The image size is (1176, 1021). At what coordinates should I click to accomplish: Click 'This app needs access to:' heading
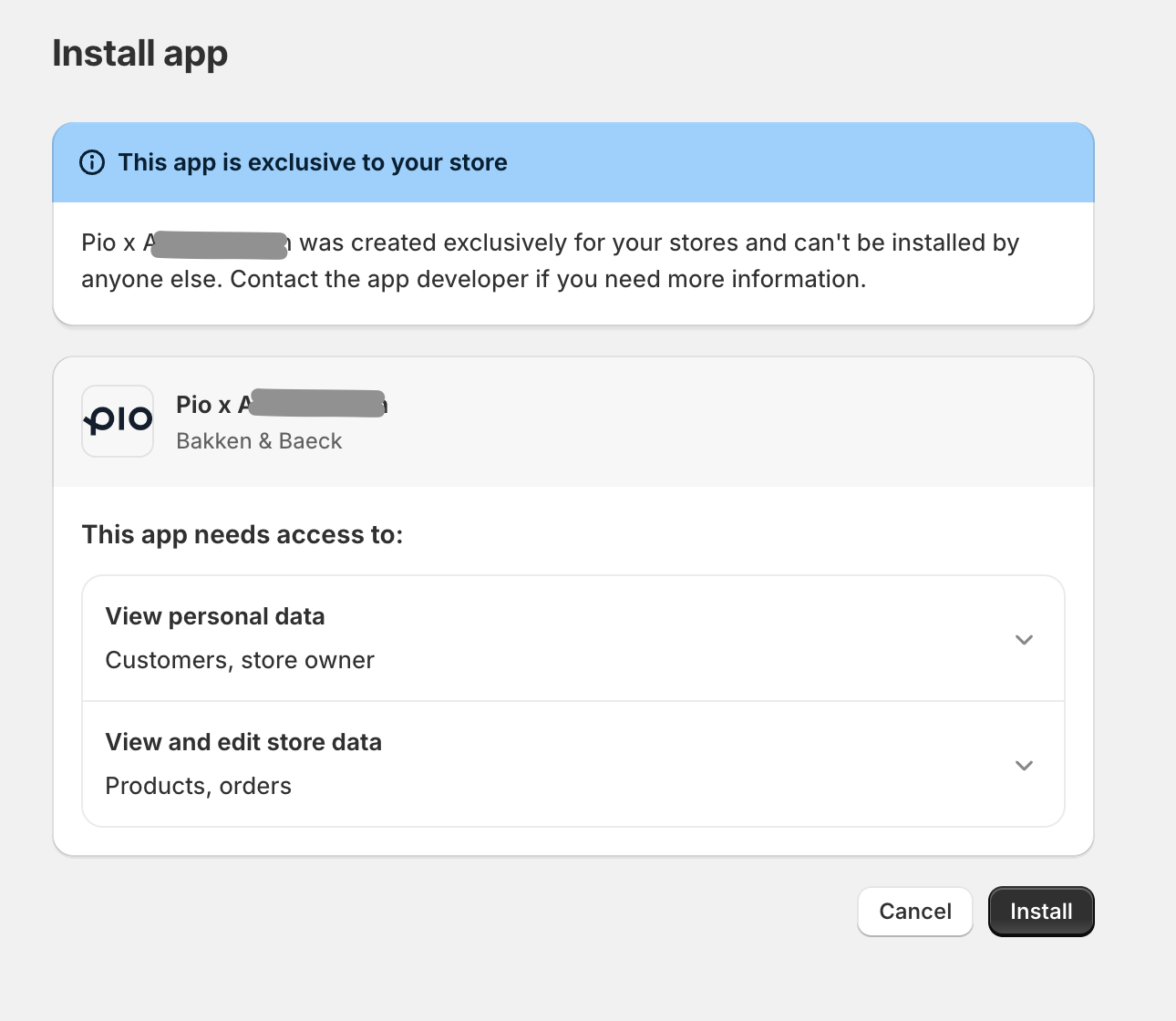(242, 534)
